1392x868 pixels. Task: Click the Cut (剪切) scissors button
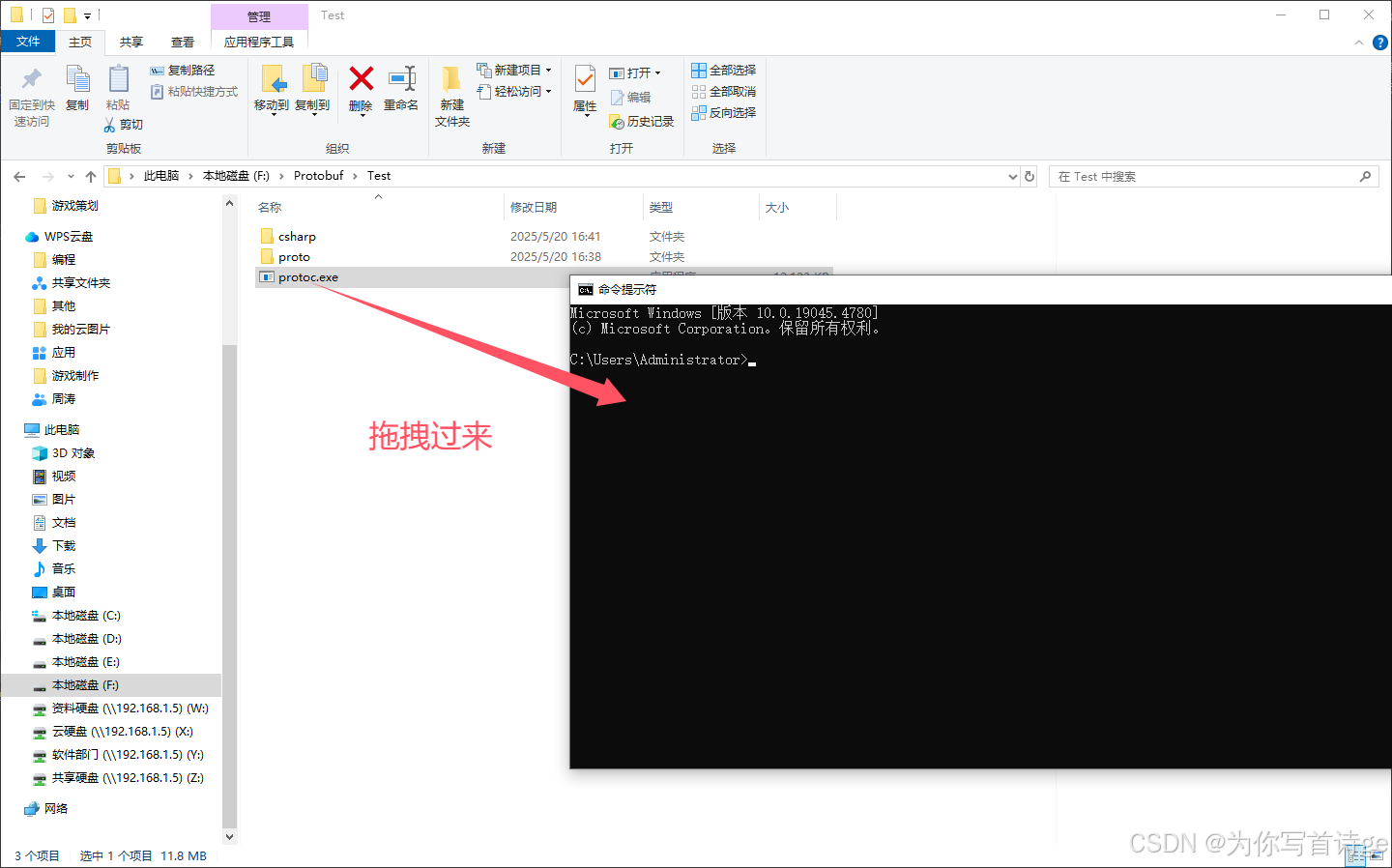[124, 125]
